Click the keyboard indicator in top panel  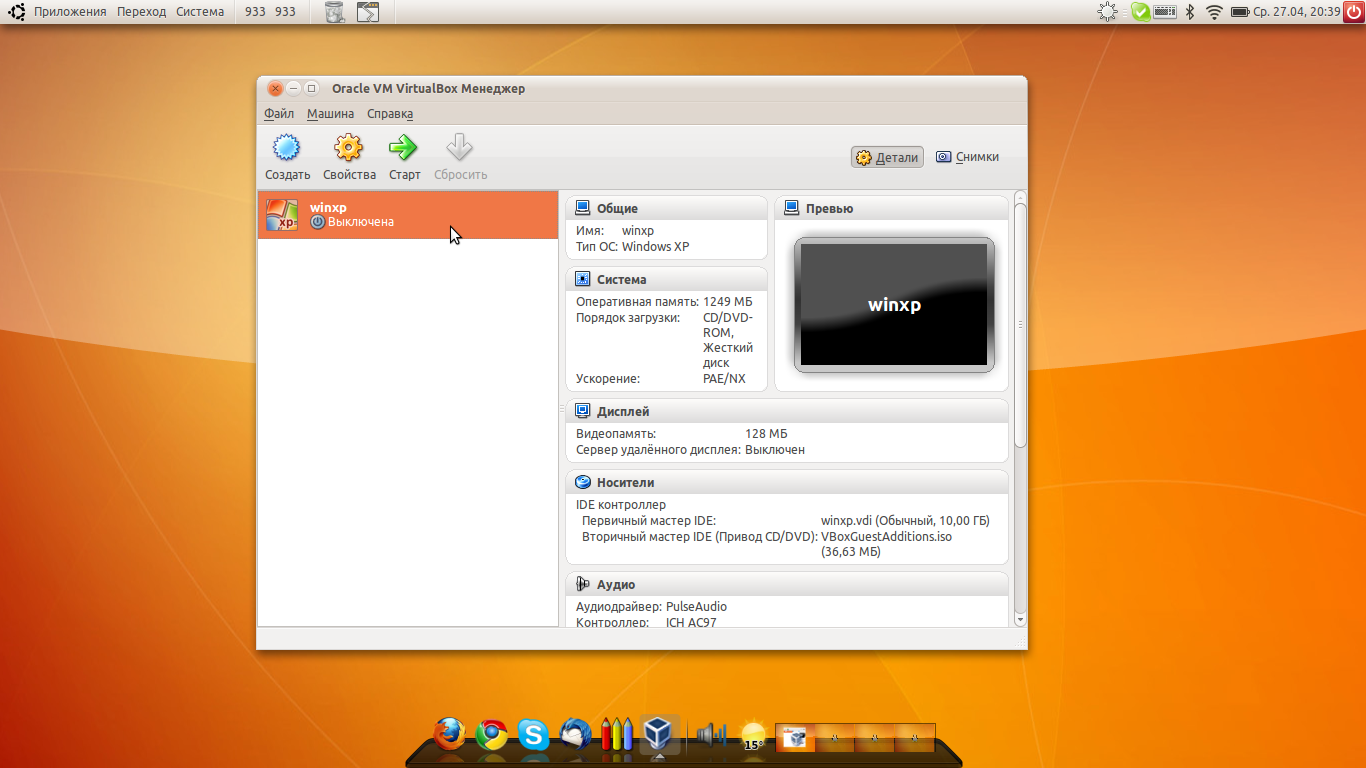click(1164, 12)
